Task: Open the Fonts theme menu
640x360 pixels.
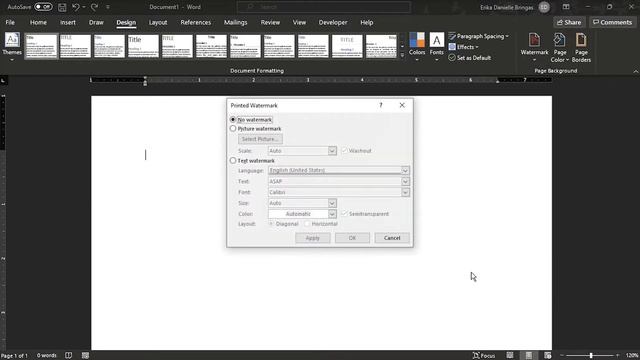Action: pyautogui.click(x=436, y=47)
